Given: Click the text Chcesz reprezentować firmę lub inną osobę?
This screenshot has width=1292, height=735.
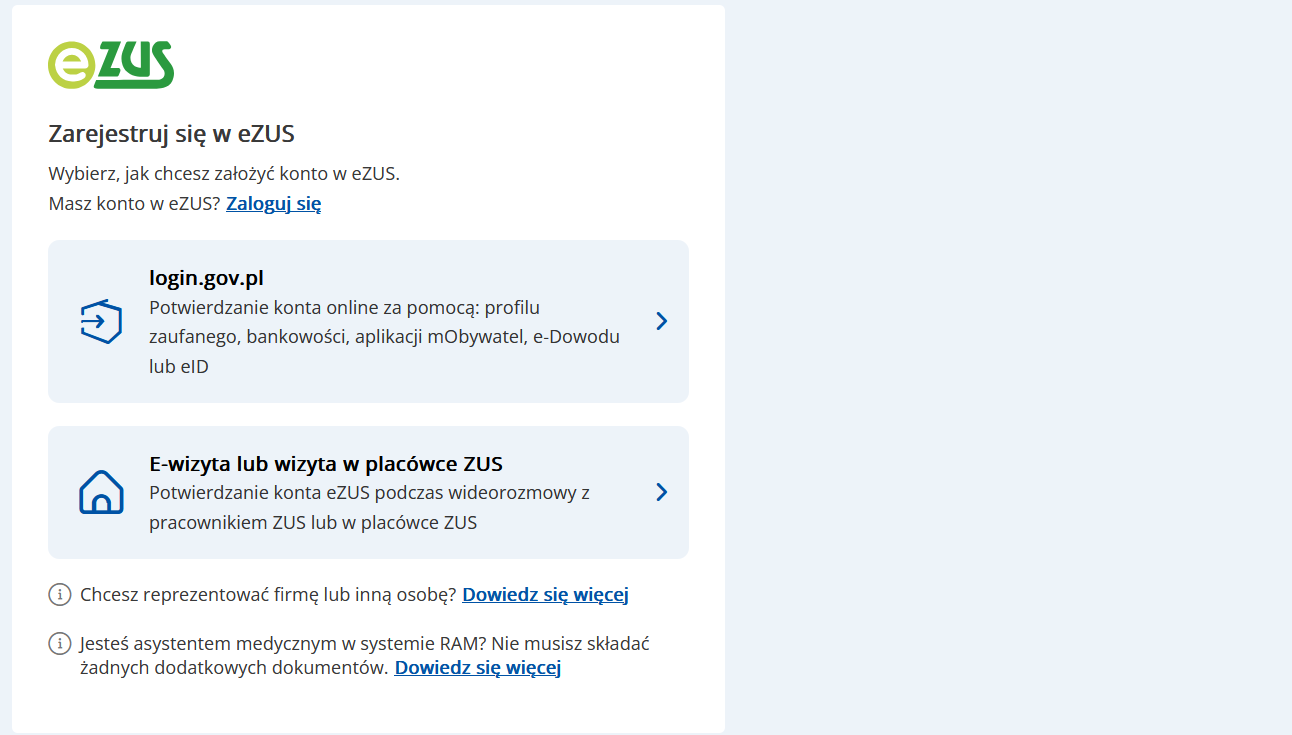Looking at the screenshot, I should pos(268,595).
